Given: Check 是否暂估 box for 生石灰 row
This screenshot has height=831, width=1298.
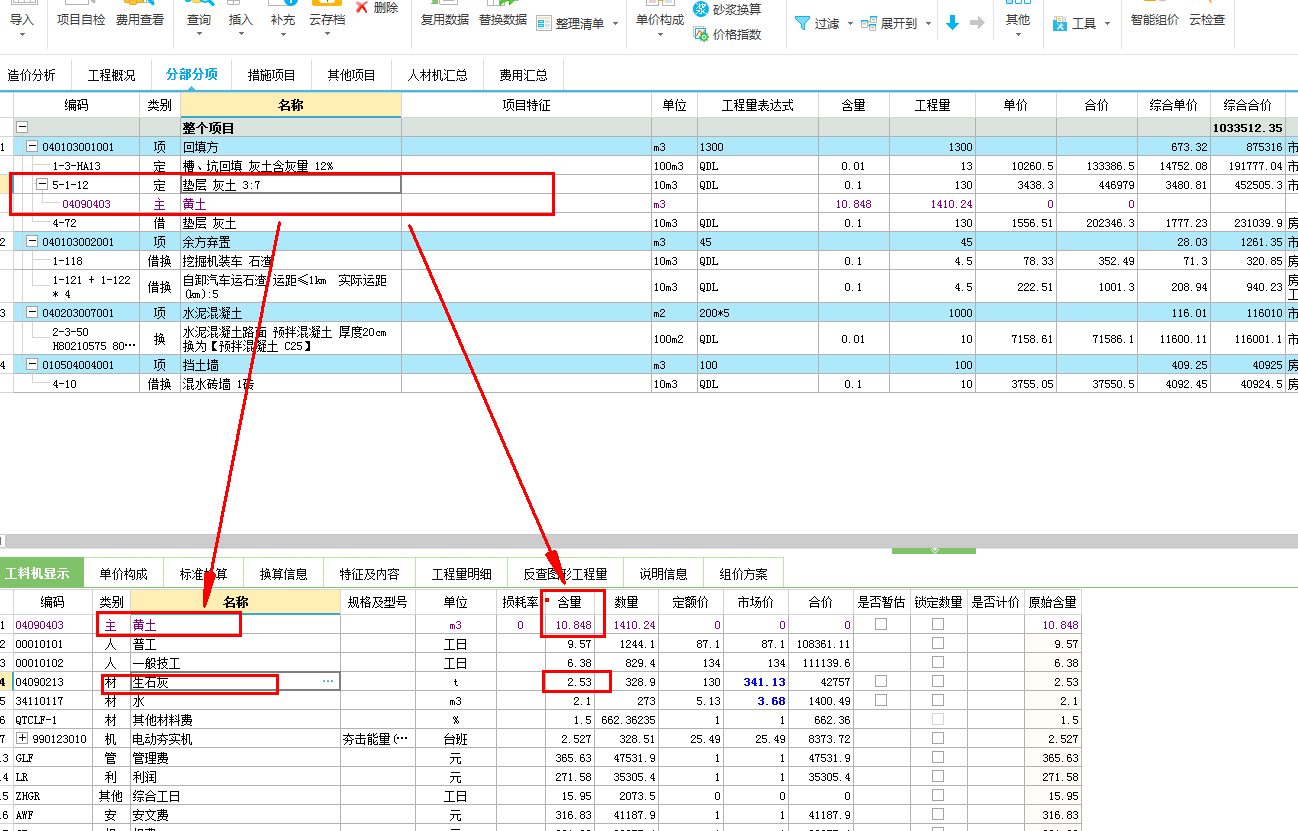Looking at the screenshot, I should point(881,681).
